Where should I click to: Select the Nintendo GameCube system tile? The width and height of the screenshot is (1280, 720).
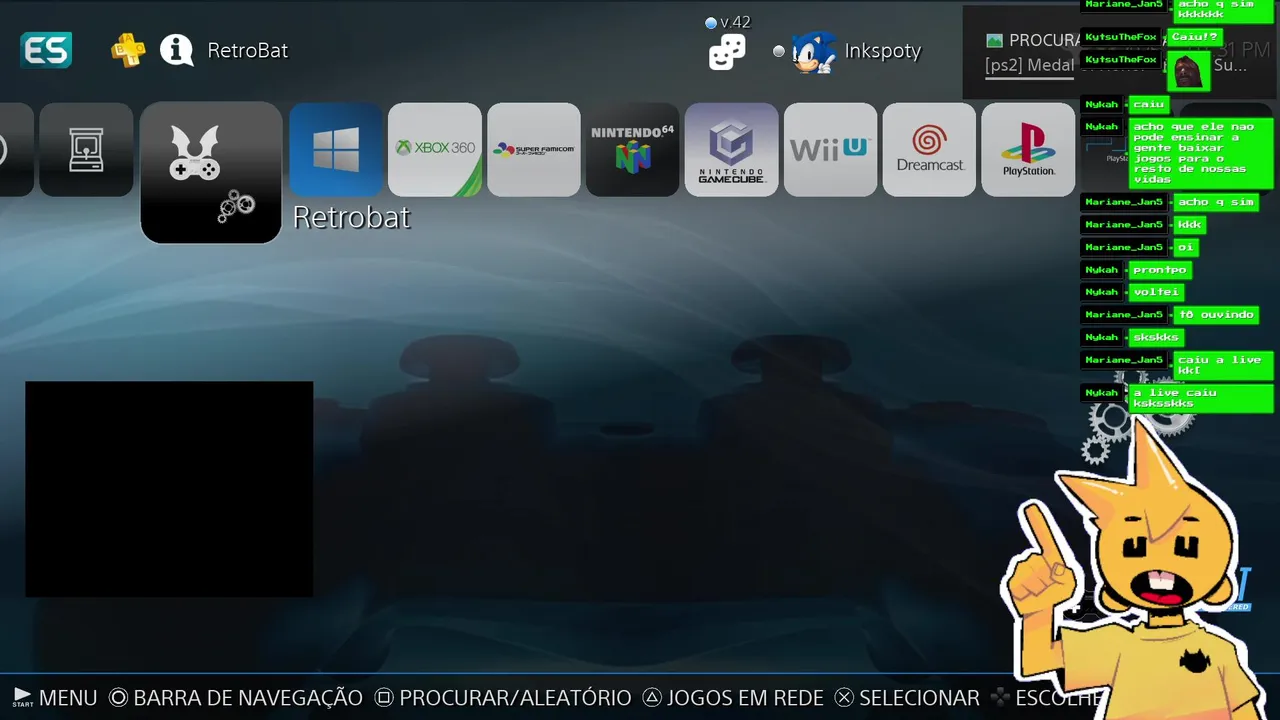click(732, 150)
